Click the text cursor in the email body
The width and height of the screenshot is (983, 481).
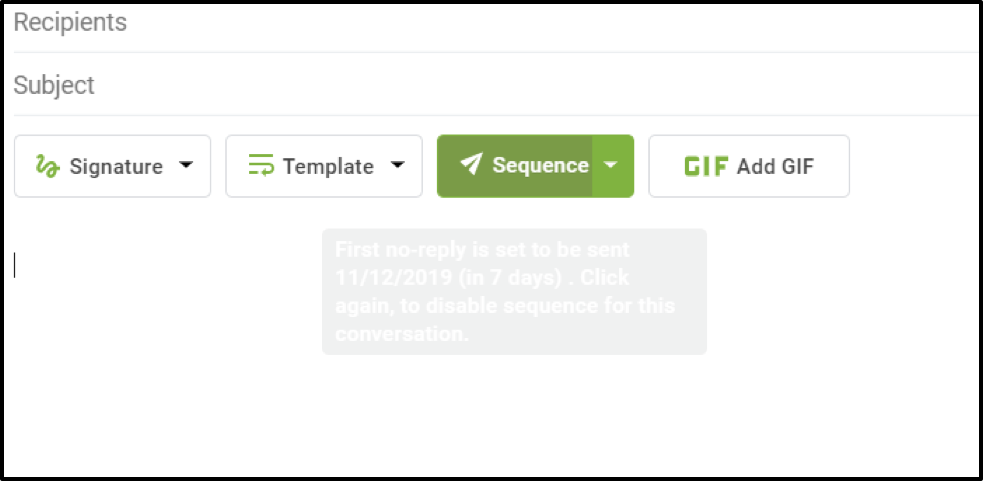[x=15, y=265]
